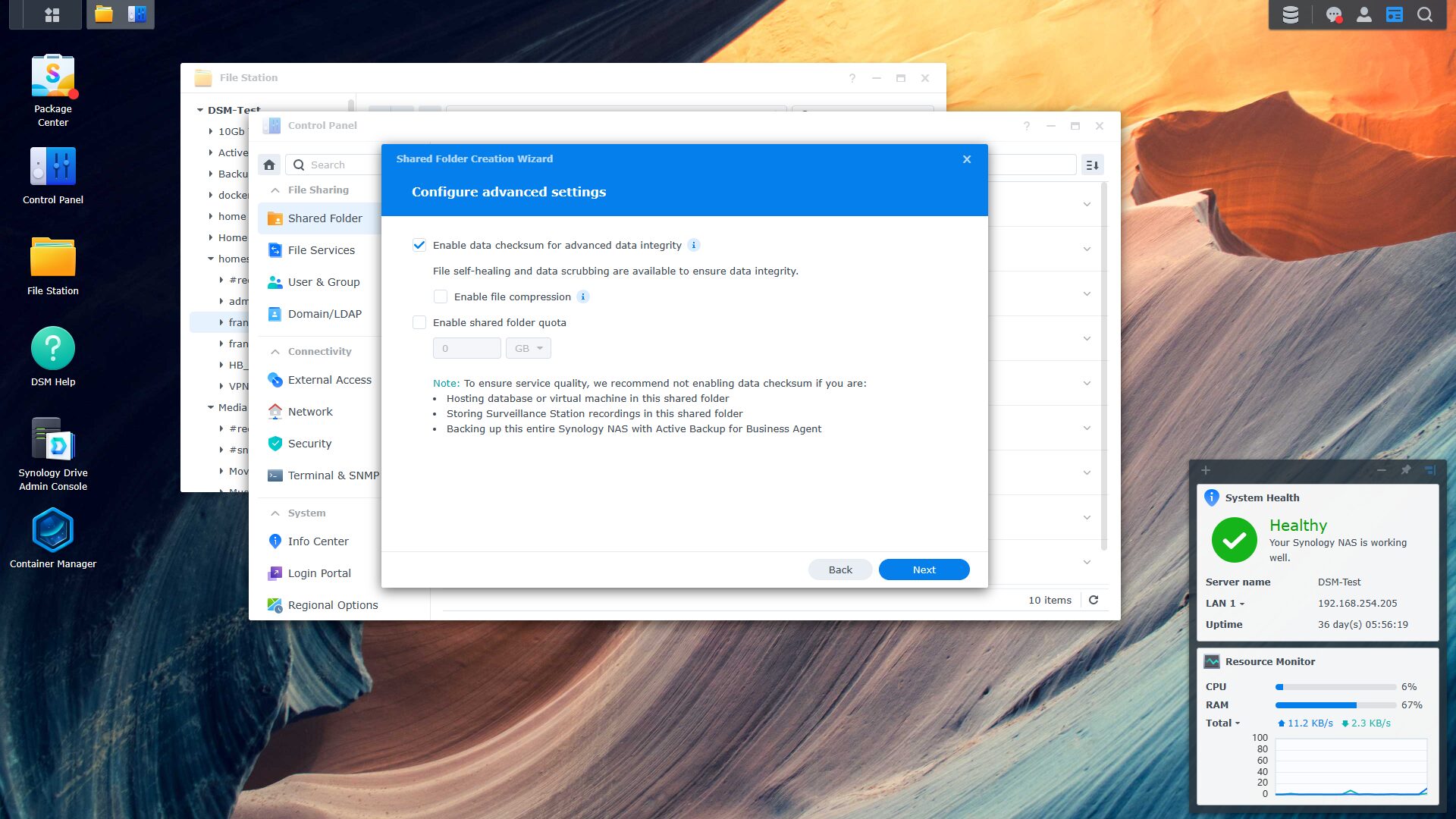Click the CPU usage bar in Resource Monitor
This screenshot has height=819, width=1456.
1335,687
